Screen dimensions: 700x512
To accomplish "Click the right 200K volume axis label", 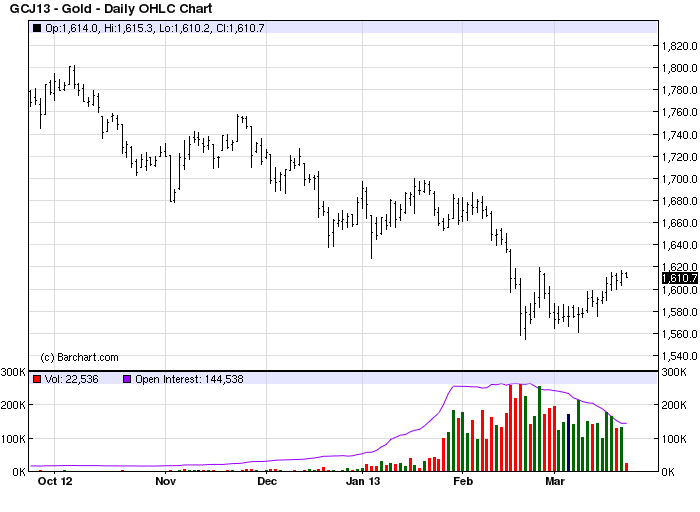I will tap(674, 405).
